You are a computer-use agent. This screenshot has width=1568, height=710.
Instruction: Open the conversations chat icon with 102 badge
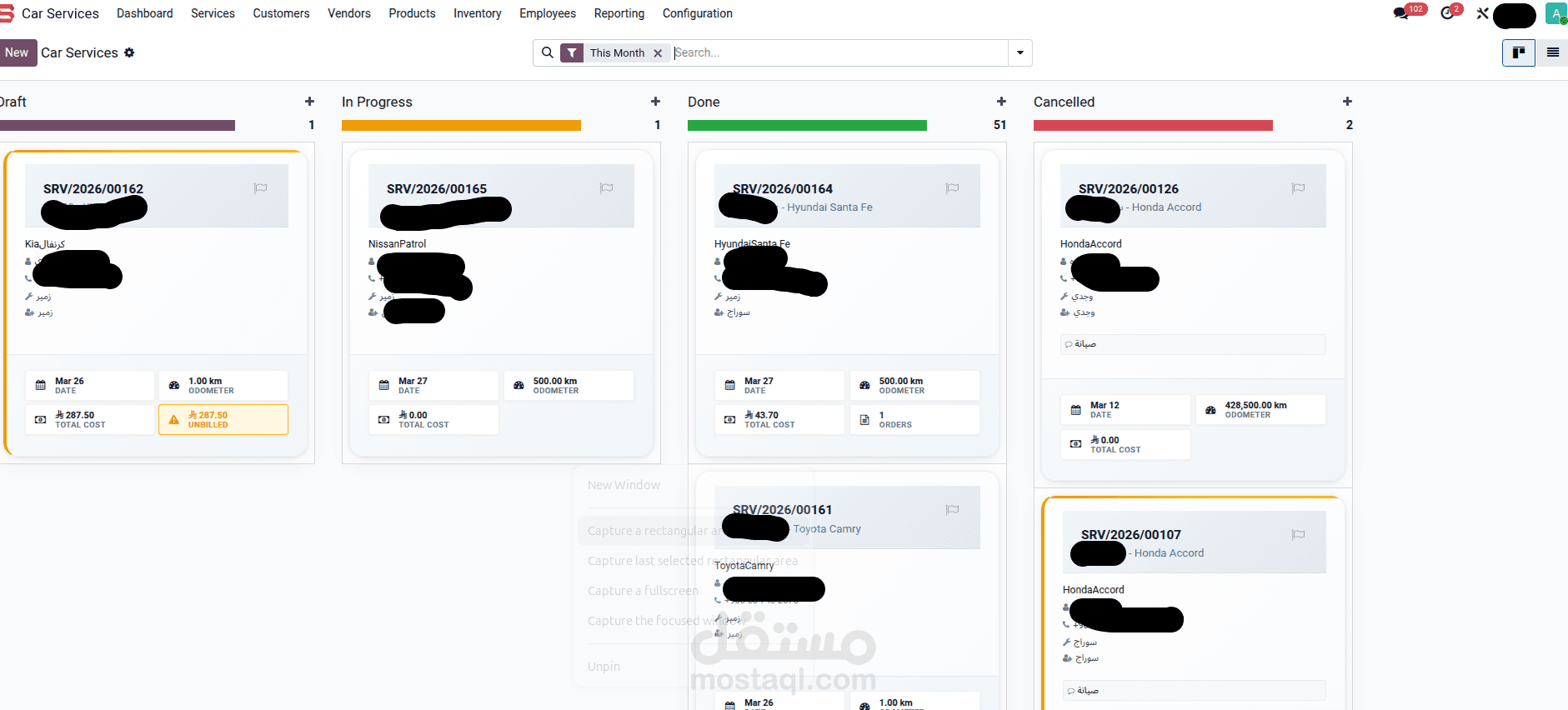(1401, 13)
